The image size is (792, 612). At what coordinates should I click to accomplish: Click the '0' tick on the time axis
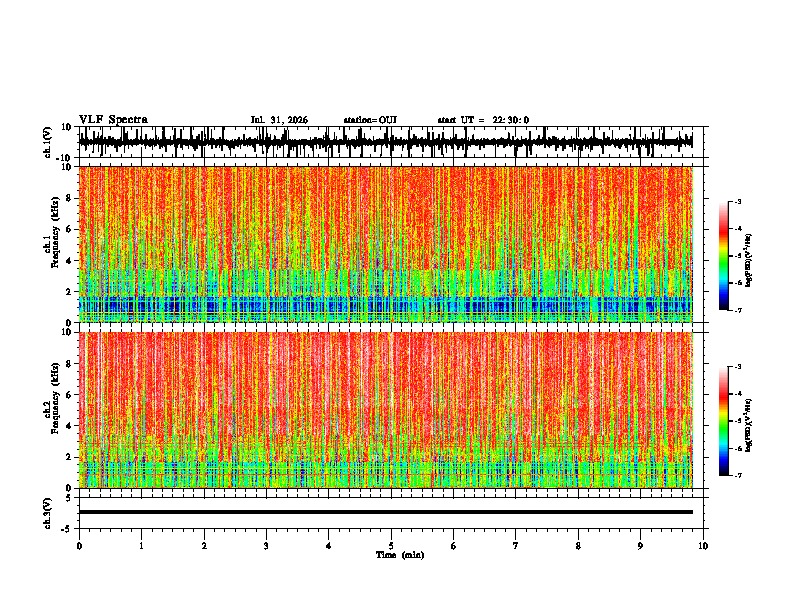coord(79,546)
